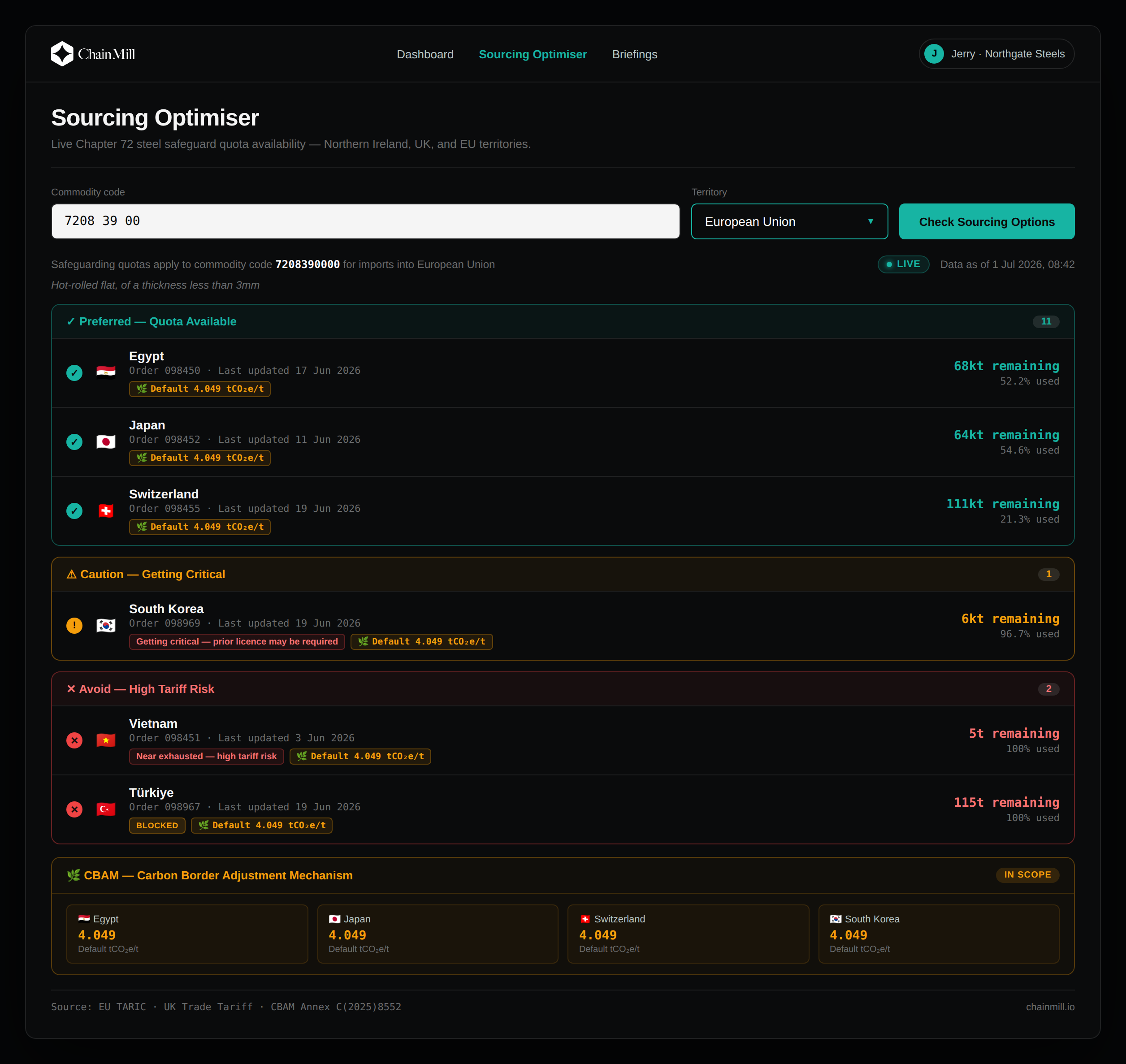Click the Egypt Default 4.049 tCO₂e/t badge
Screen dimensions: 1126x1064
click(199, 389)
